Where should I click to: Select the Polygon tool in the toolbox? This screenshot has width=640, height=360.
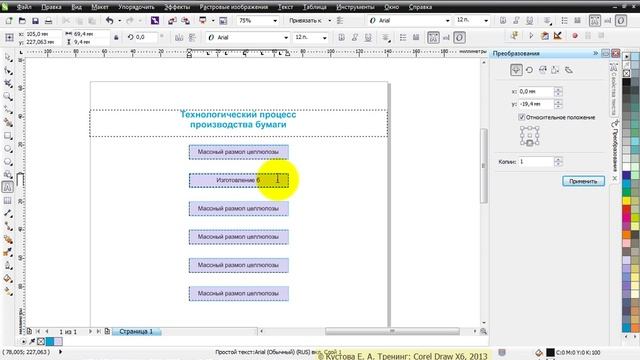(8, 162)
